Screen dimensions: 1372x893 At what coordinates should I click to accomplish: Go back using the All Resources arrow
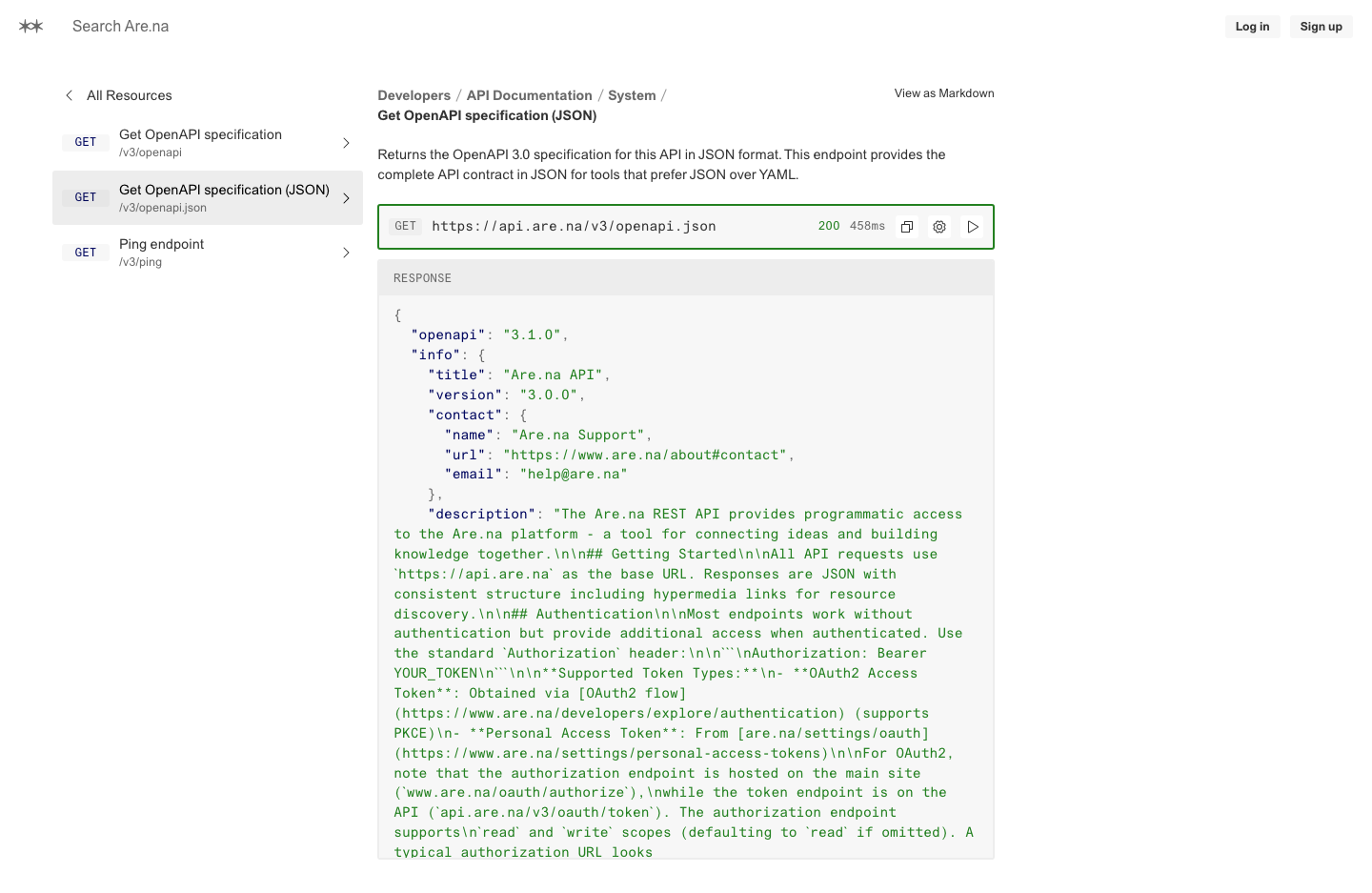(69, 95)
